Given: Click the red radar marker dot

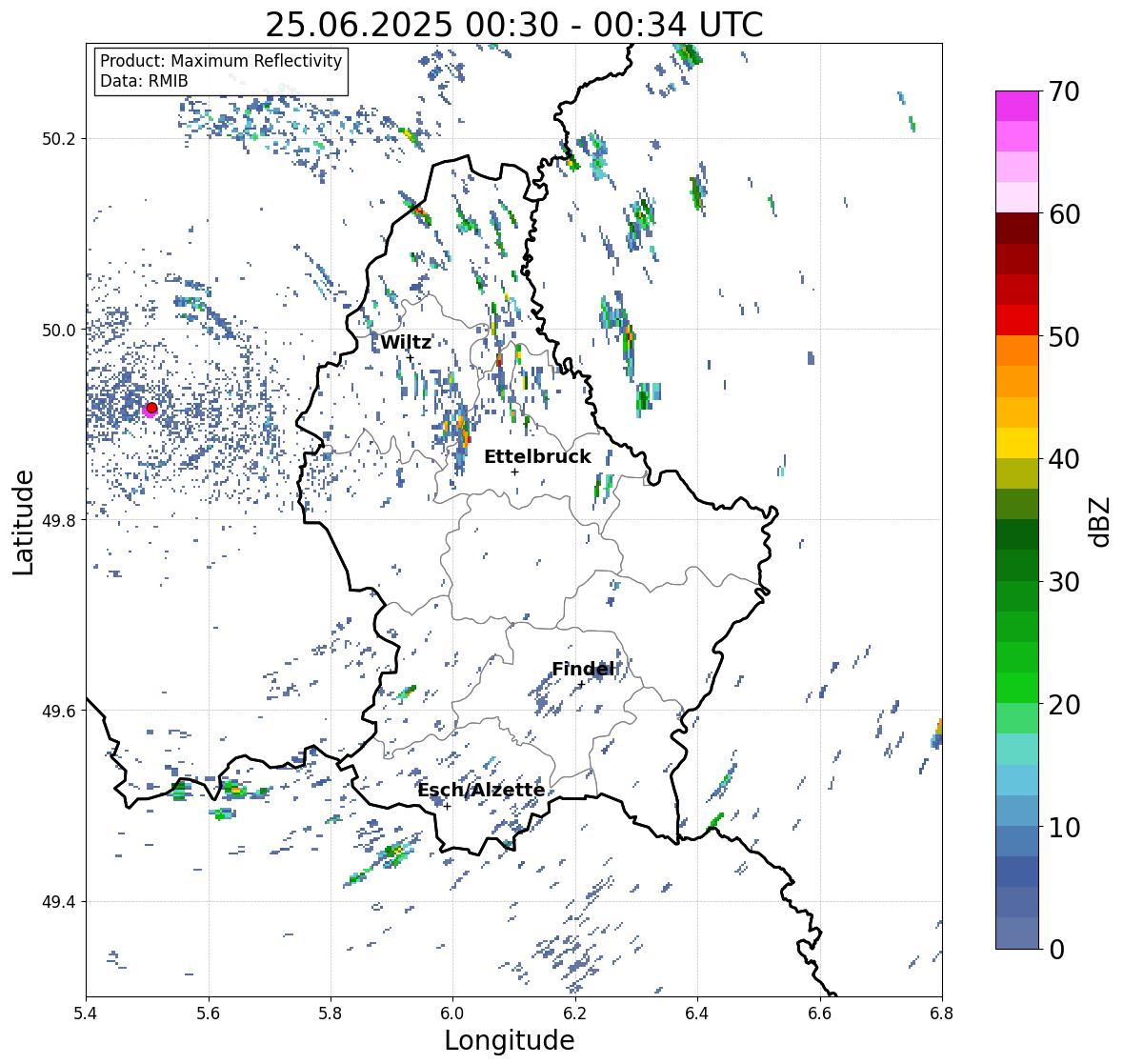Looking at the screenshot, I should point(151,408).
